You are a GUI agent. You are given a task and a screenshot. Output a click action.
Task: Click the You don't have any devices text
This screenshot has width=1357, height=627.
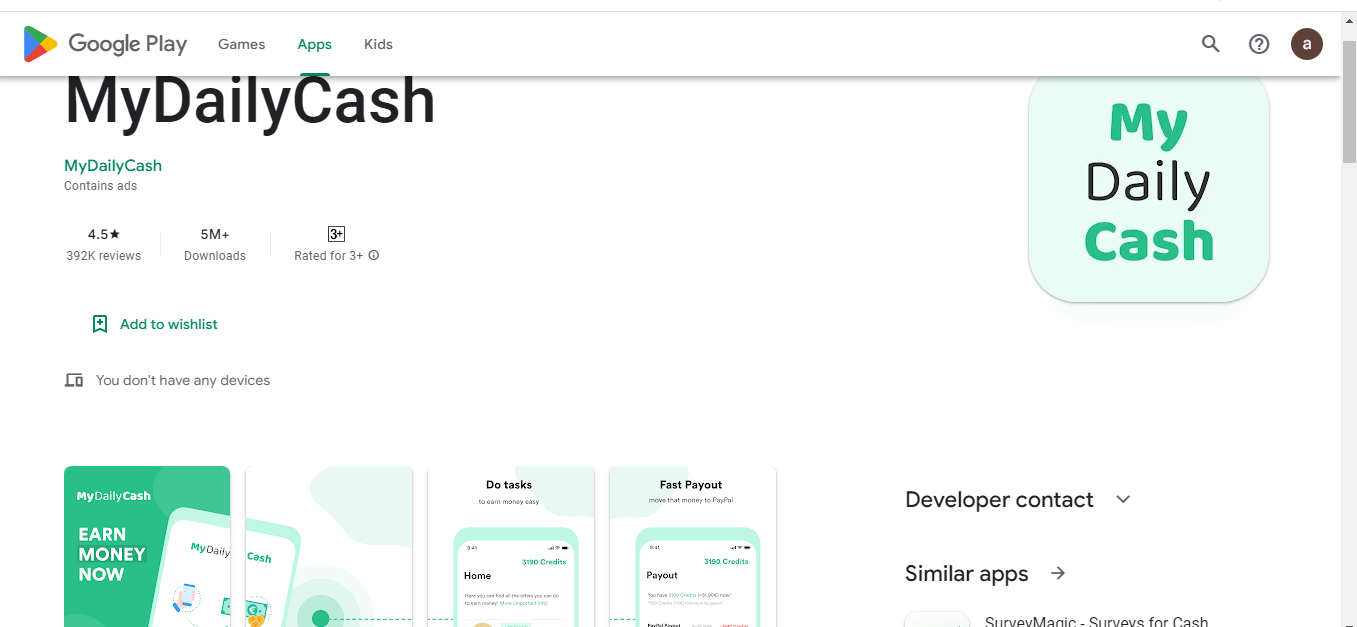[183, 380]
